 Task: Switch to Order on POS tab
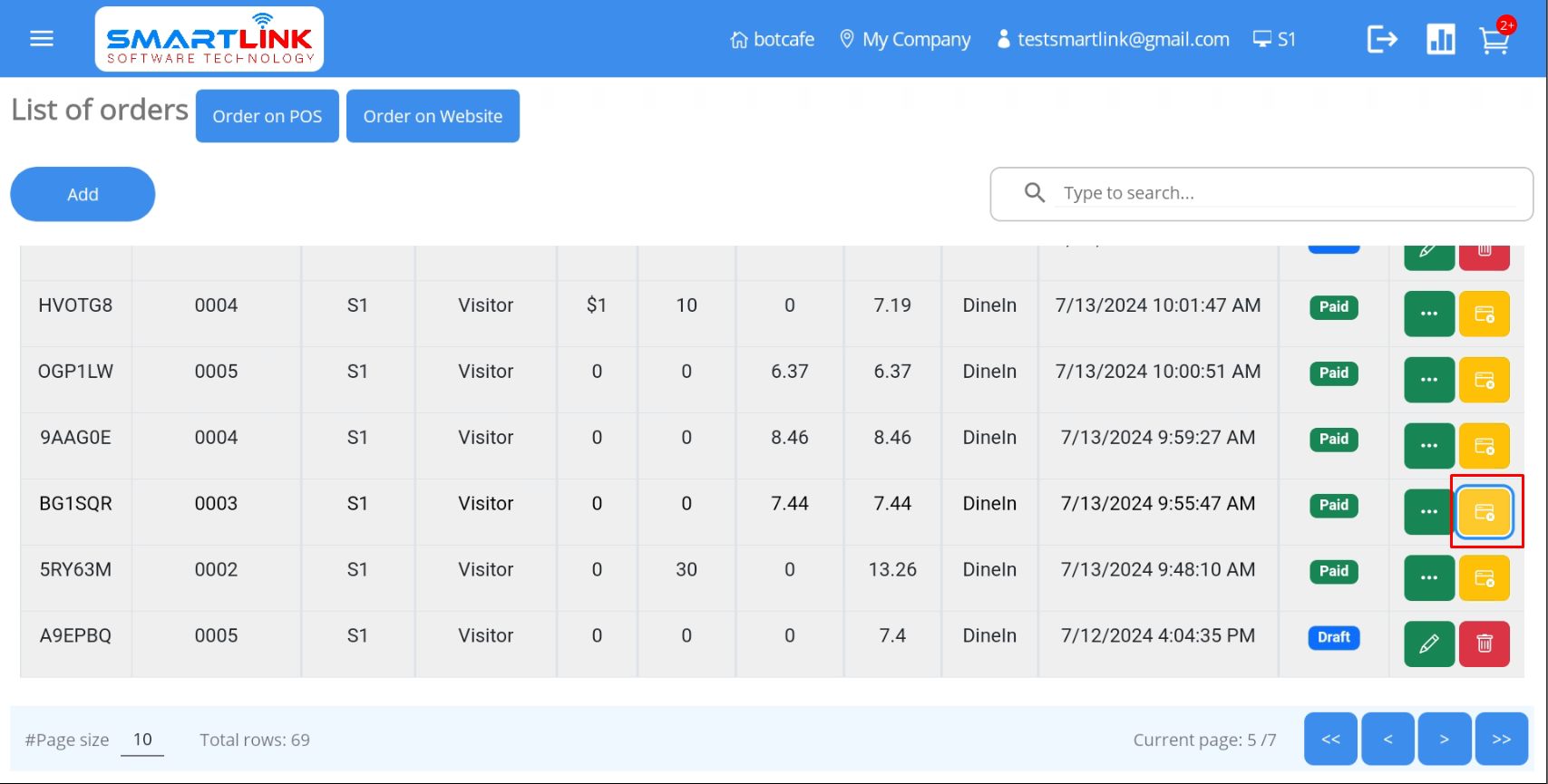pos(267,116)
